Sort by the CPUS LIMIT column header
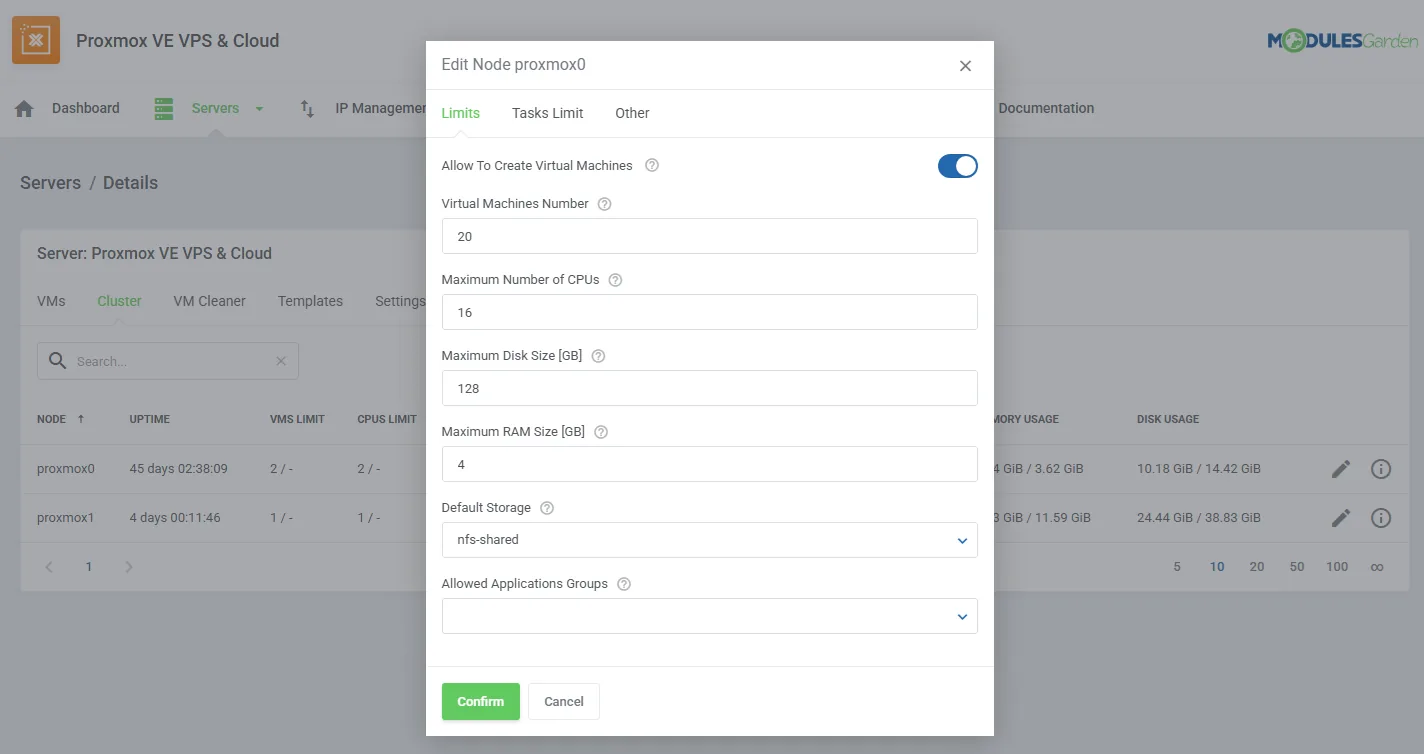The height and width of the screenshot is (754, 1424). [387, 419]
